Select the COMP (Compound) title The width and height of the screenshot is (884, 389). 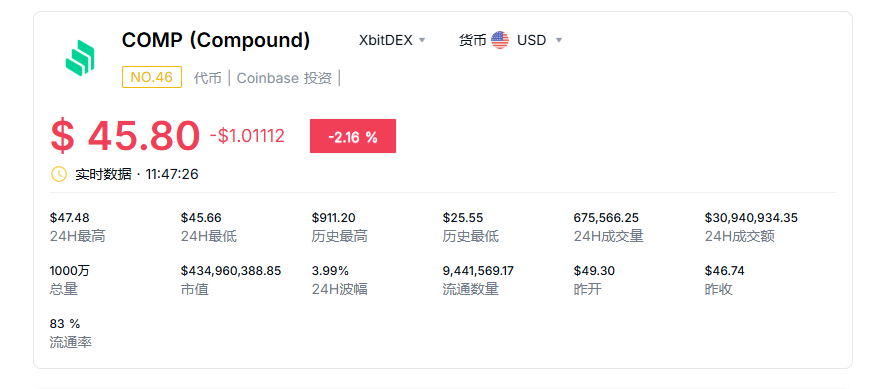[216, 40]
